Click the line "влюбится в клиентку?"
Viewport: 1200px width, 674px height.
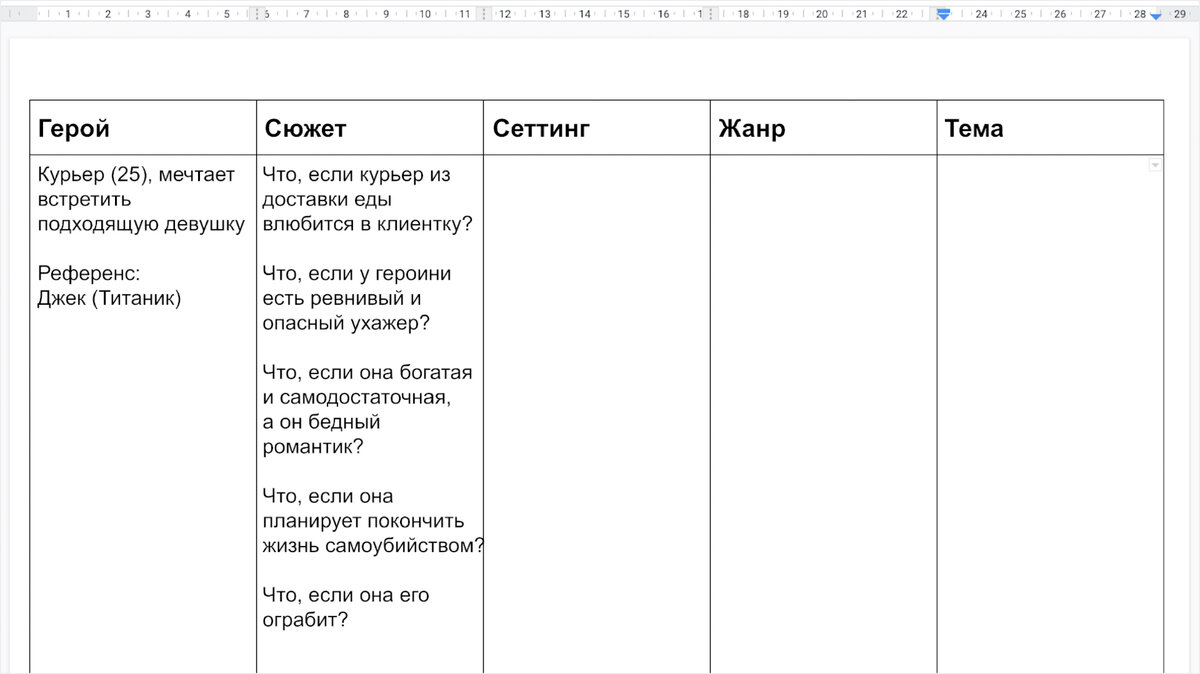click(x=367, y=224)
